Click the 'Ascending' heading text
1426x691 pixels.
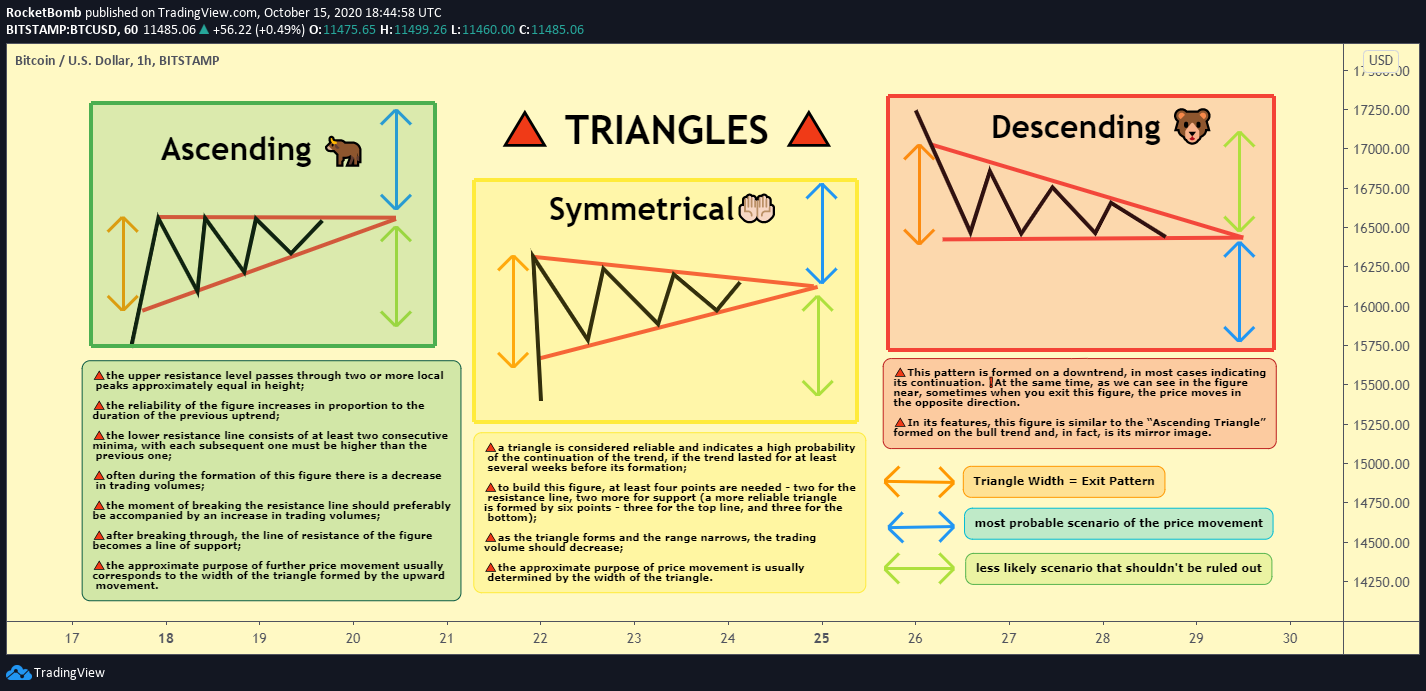237,149
